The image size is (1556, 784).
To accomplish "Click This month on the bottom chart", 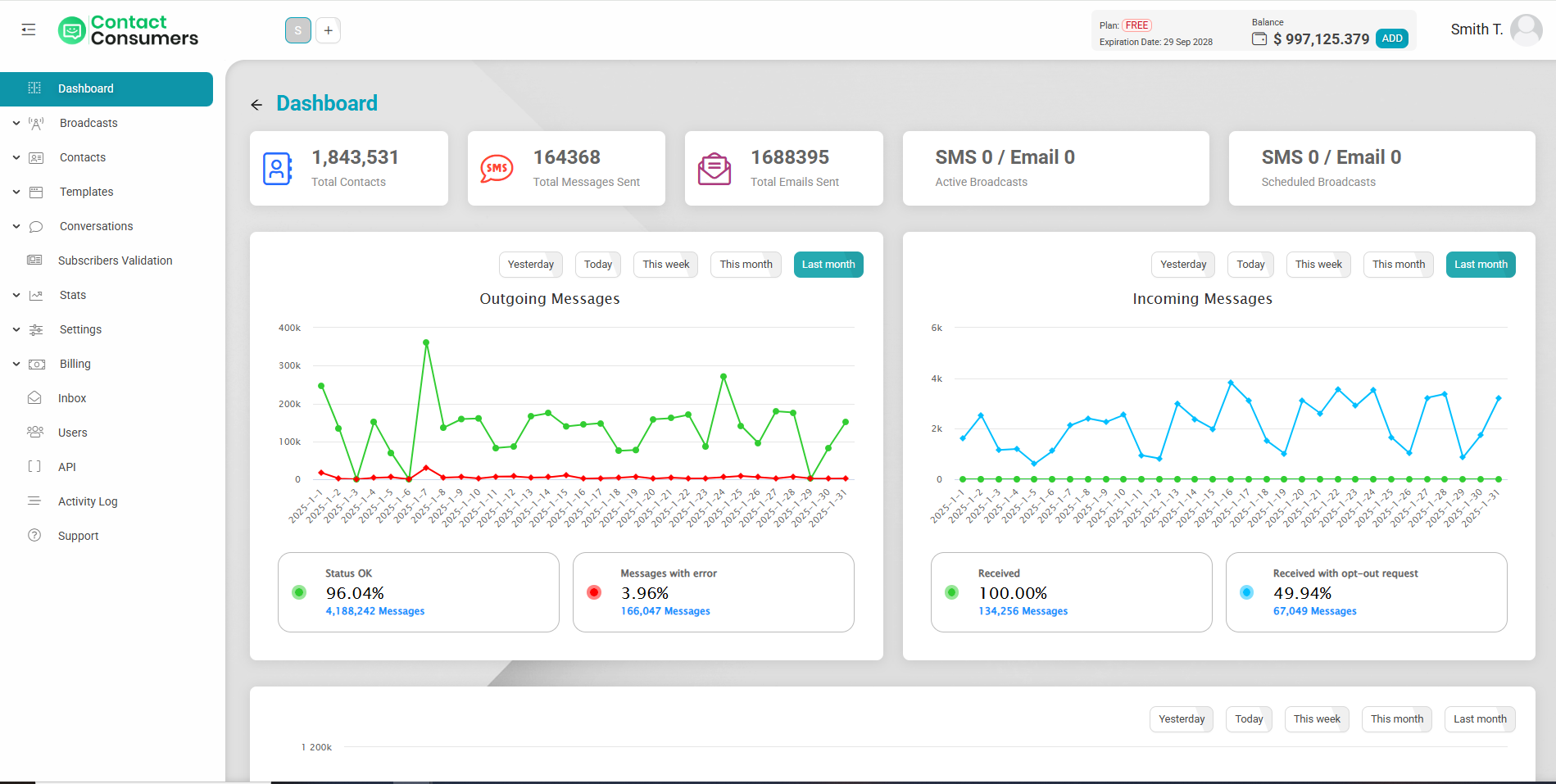I will [1397, 719].
